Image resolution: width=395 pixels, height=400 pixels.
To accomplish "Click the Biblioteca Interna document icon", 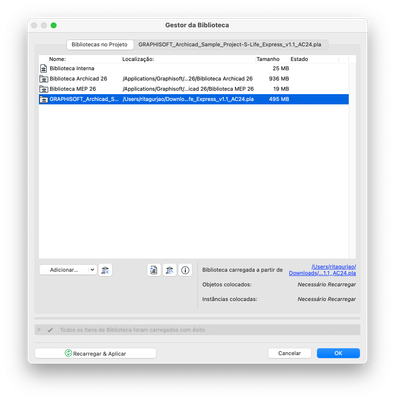I will [43, 68].
